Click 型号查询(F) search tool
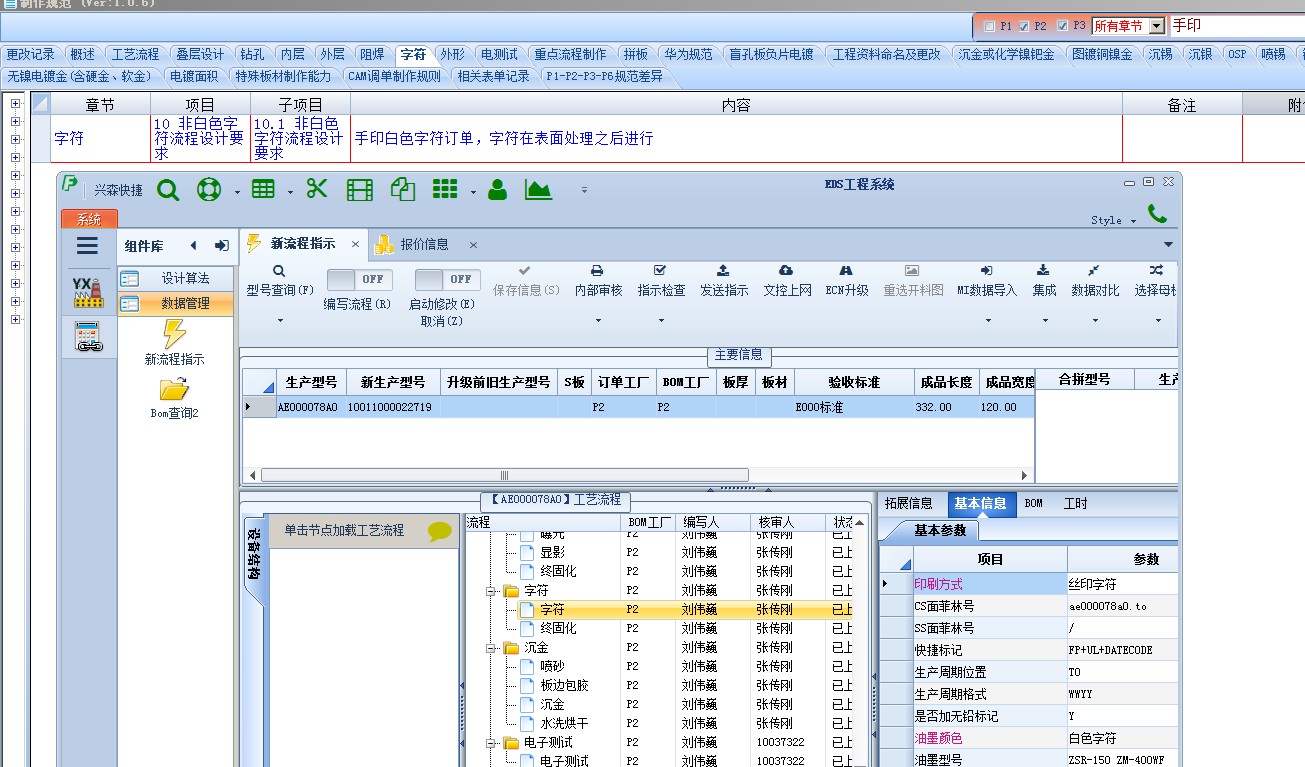The image size is (1305, 767). point(280,280)
